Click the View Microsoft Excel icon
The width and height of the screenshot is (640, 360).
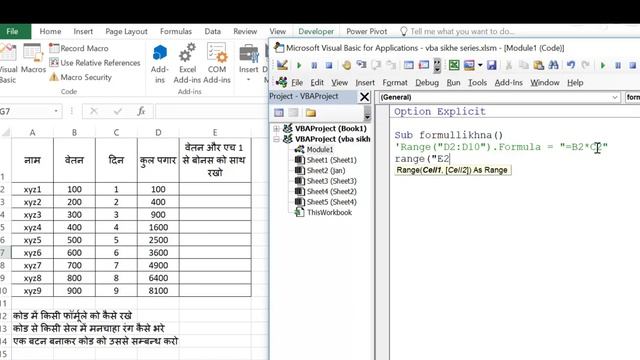454,65
